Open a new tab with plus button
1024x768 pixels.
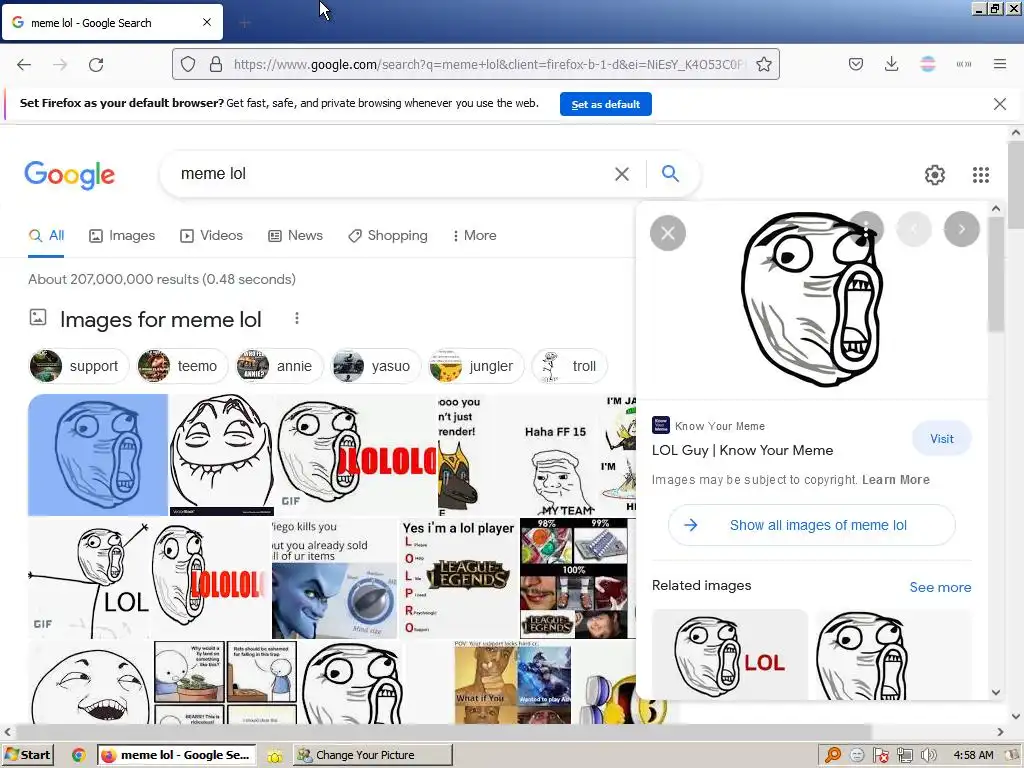pos(245,23)
